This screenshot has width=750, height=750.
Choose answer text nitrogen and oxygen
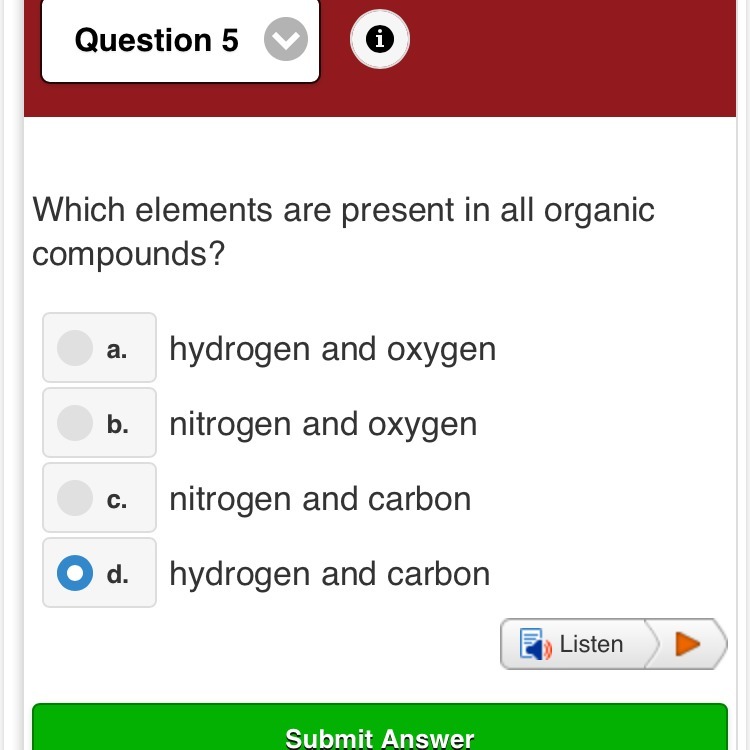323,424
